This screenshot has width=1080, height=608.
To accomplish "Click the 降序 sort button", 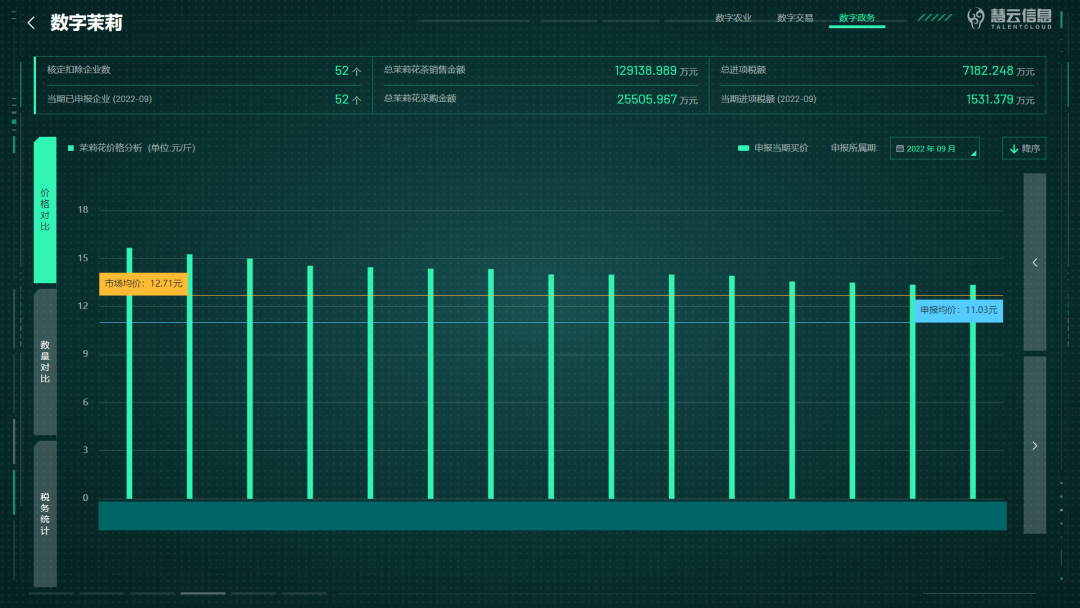I will point(1024,148).
